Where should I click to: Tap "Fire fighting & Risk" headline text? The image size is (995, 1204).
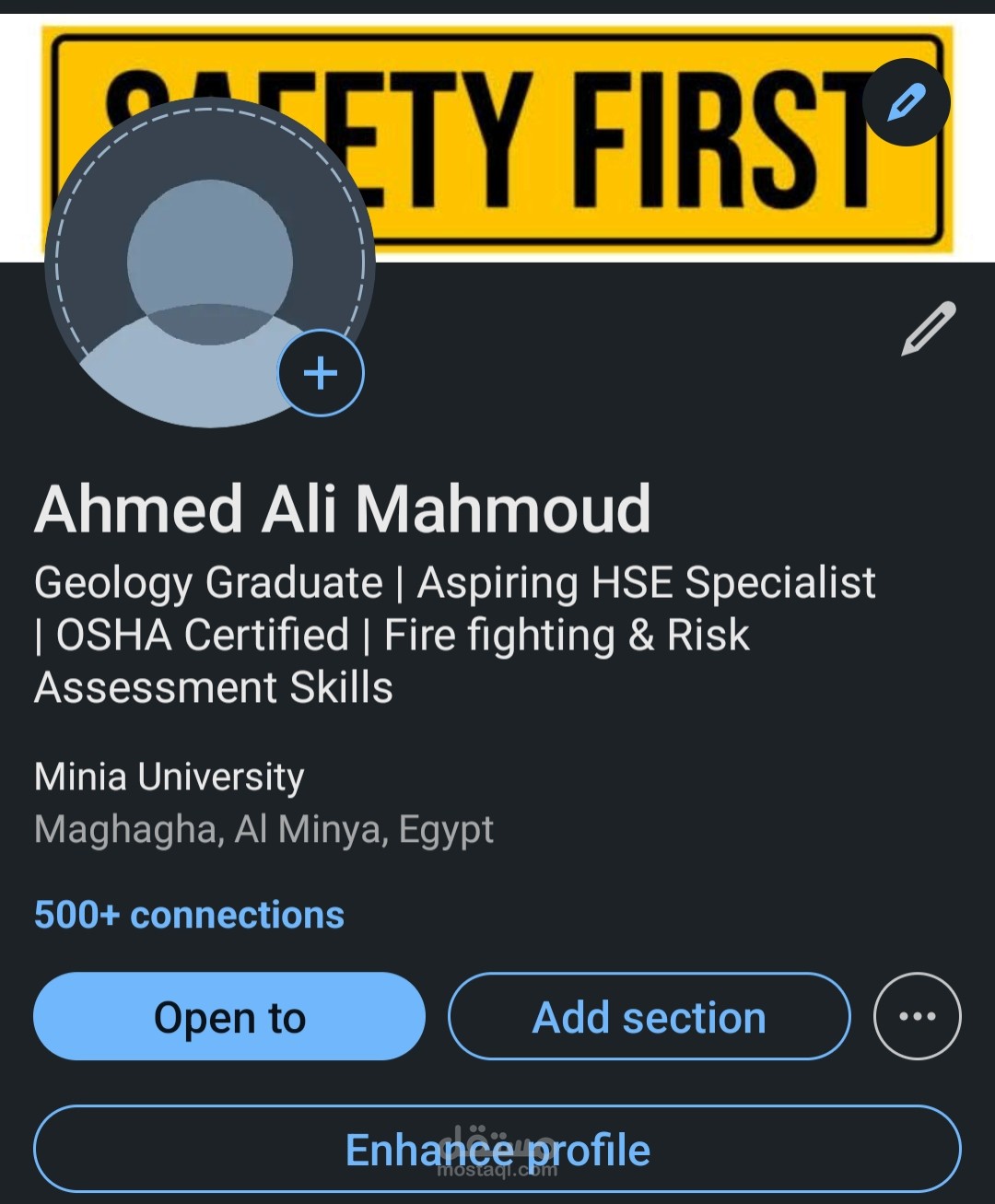pyautogui.click(x=567, y=635)
